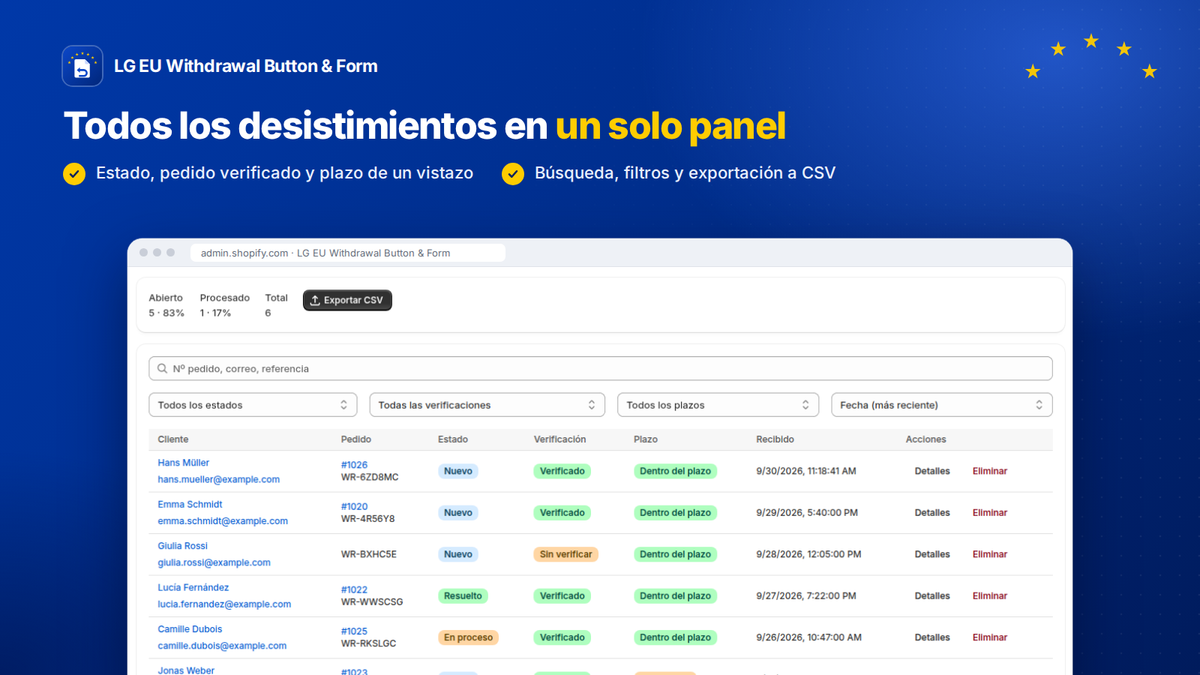This screenshot has height=675, width=1200.
Task: Eliminar the Lucía Fernández withdrawal
Action: point(990,596)
